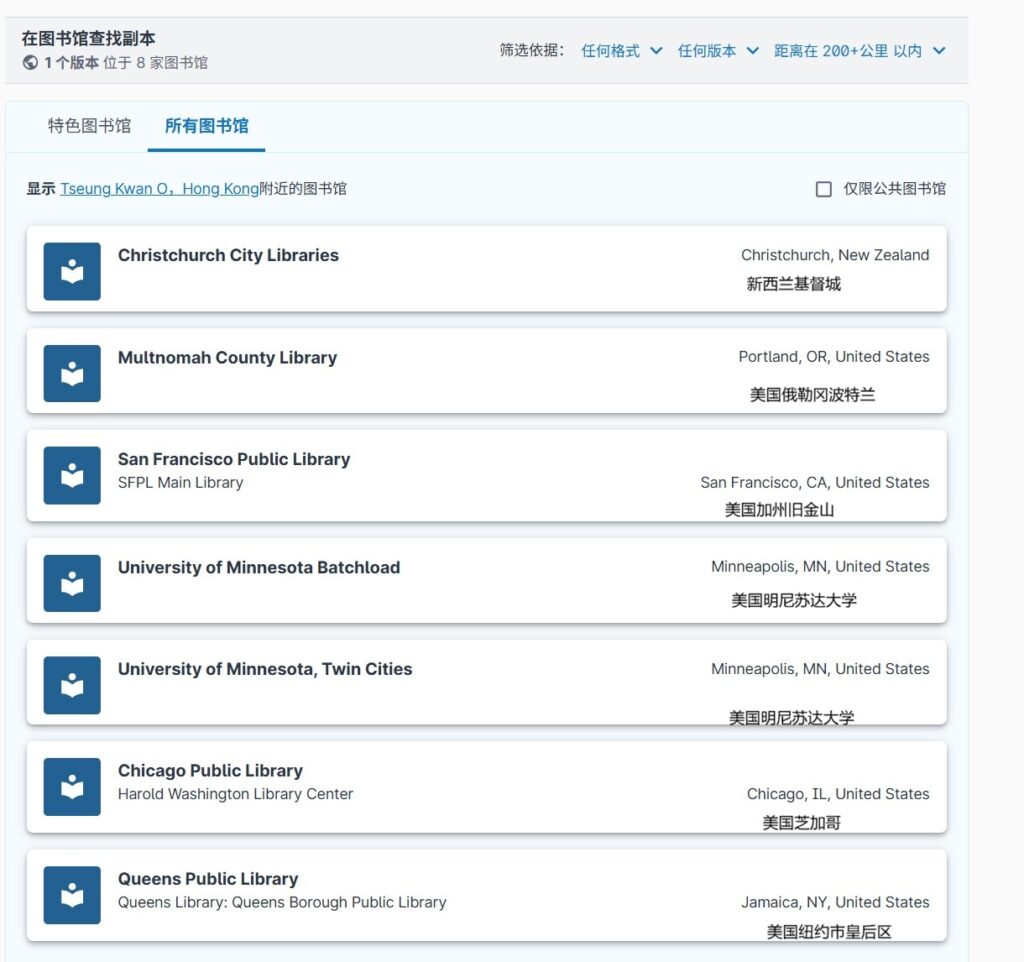Select the 所有图书馆 tab
Screen dimensions: 1024x962
click(206, 126)
